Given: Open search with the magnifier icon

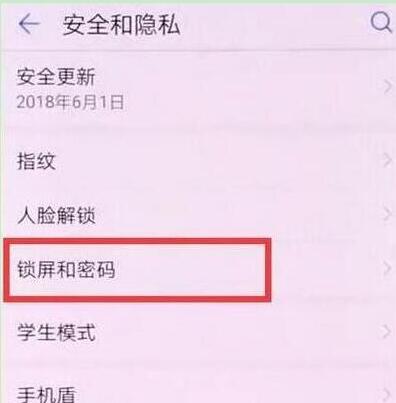Looking at the screenshot, I should tap(381, 23).
